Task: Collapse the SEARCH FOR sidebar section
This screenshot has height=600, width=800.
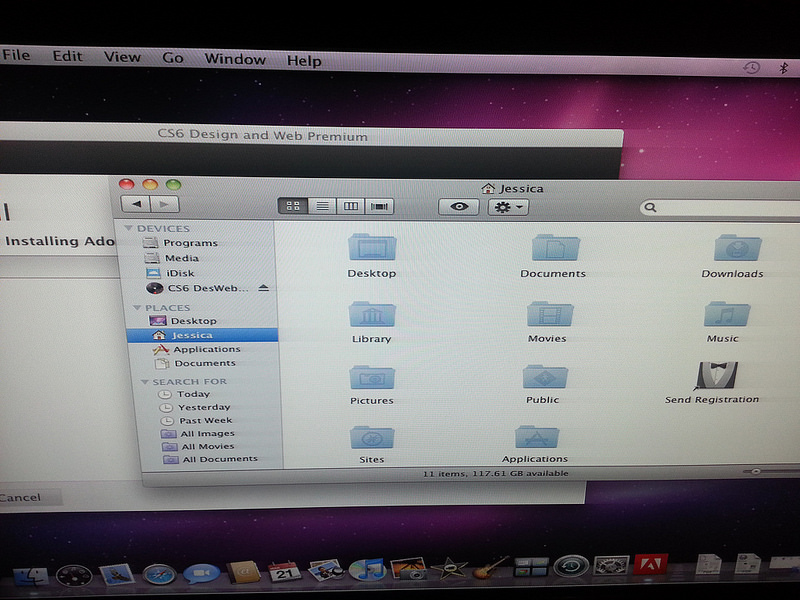Action: (144, 381)
